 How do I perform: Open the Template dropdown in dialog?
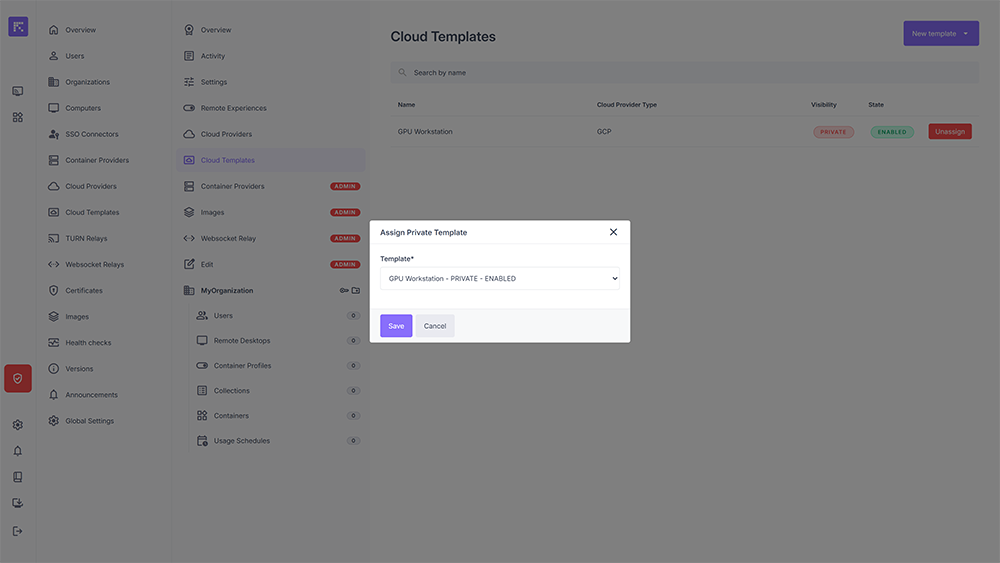pos(499,279)
